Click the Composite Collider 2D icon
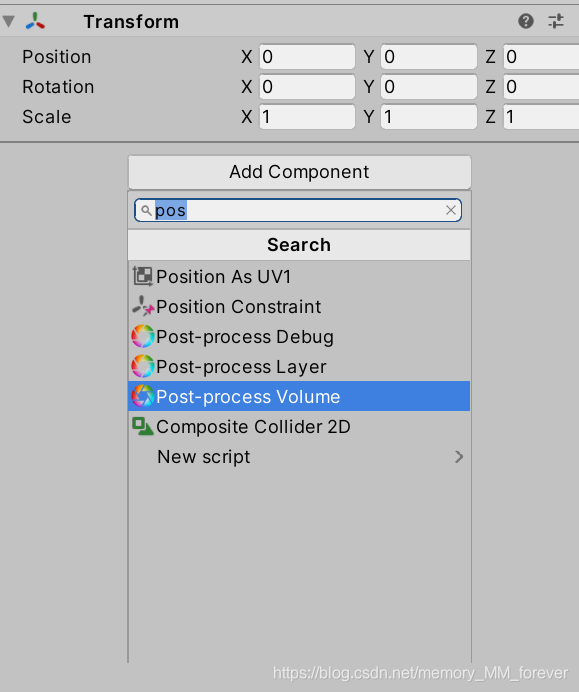This screenshot has height=692, width=579. click(143, 426)
